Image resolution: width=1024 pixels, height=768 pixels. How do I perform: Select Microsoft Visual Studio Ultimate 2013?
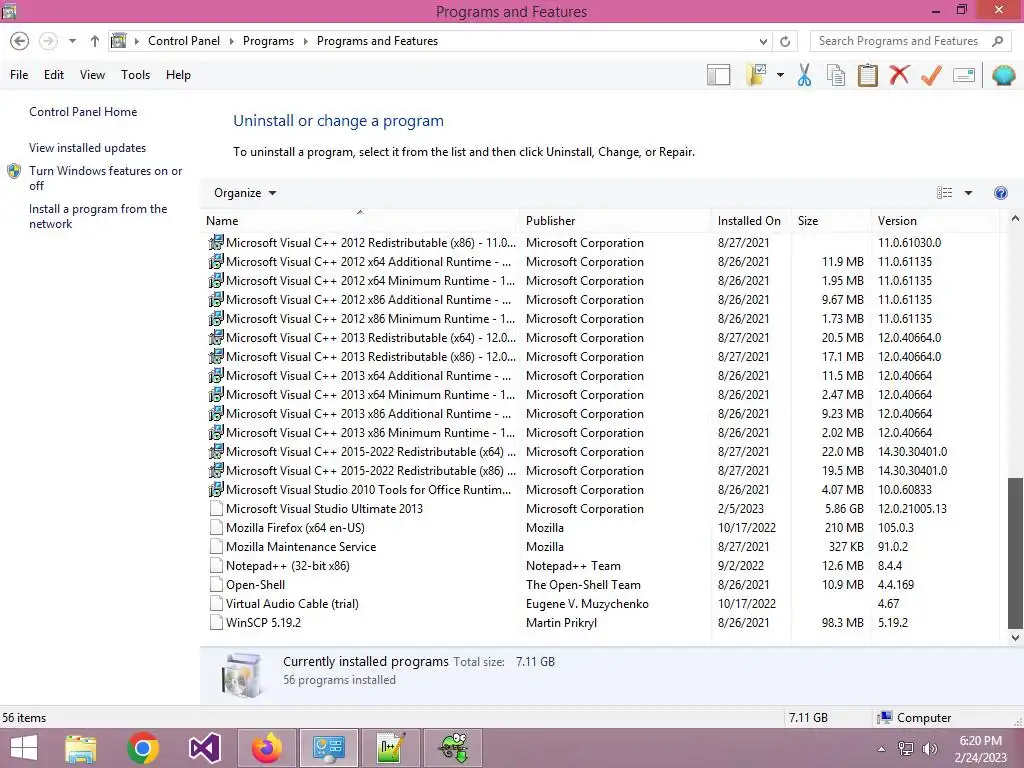[x=601, y=509]
